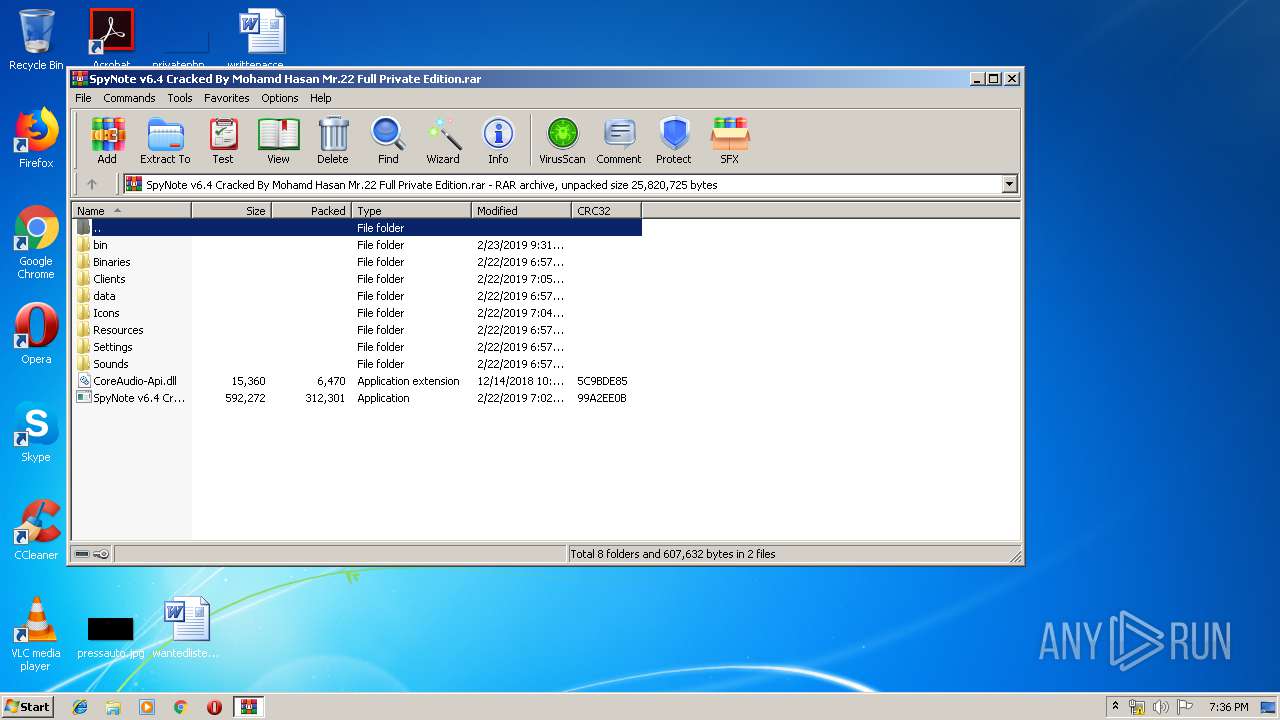1280x720 pixels.
Task: Open the View tool in WinRAR
Action: (278, 140)
